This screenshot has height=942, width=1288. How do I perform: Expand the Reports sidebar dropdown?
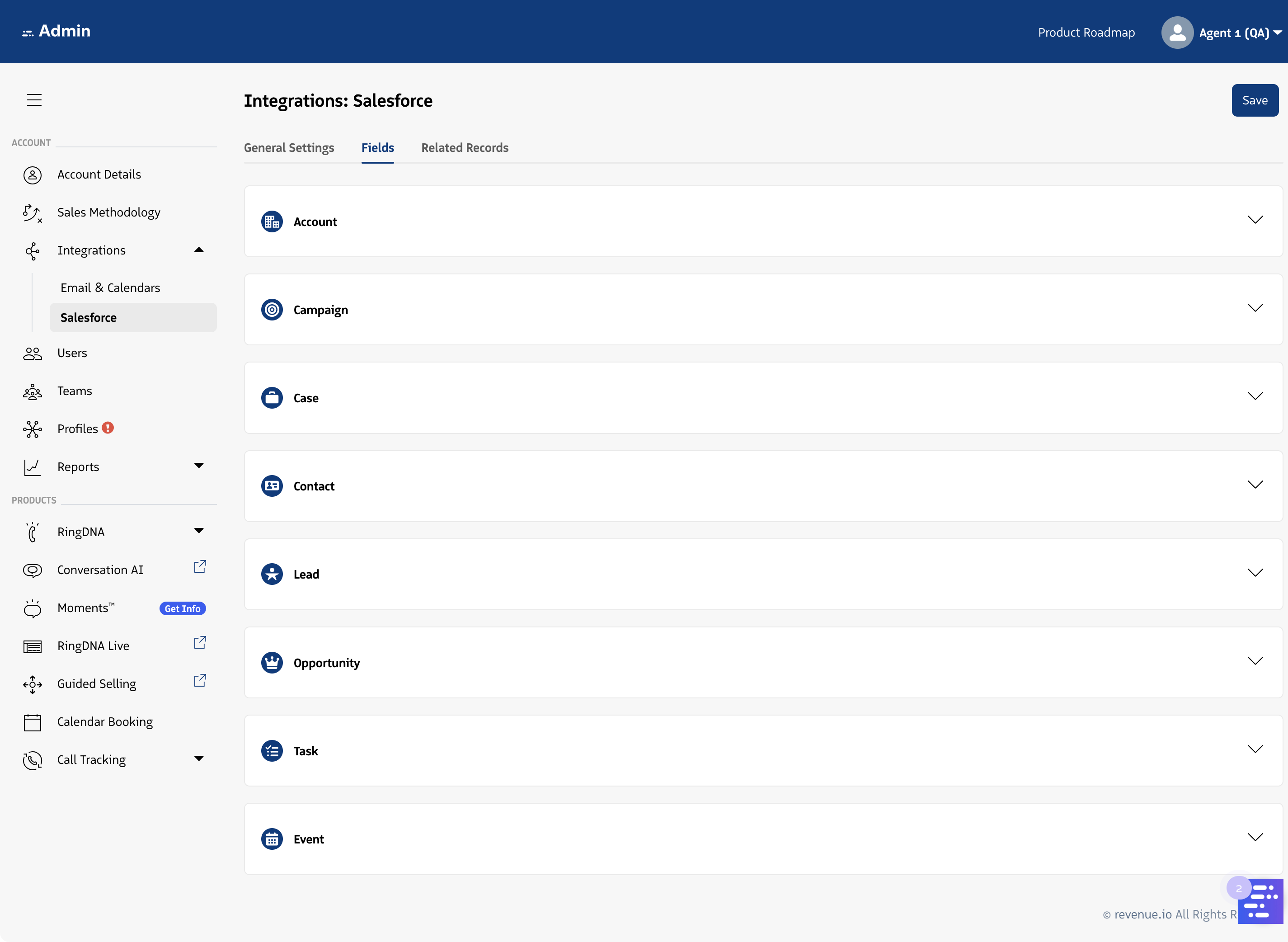click(x=199, y=466)
